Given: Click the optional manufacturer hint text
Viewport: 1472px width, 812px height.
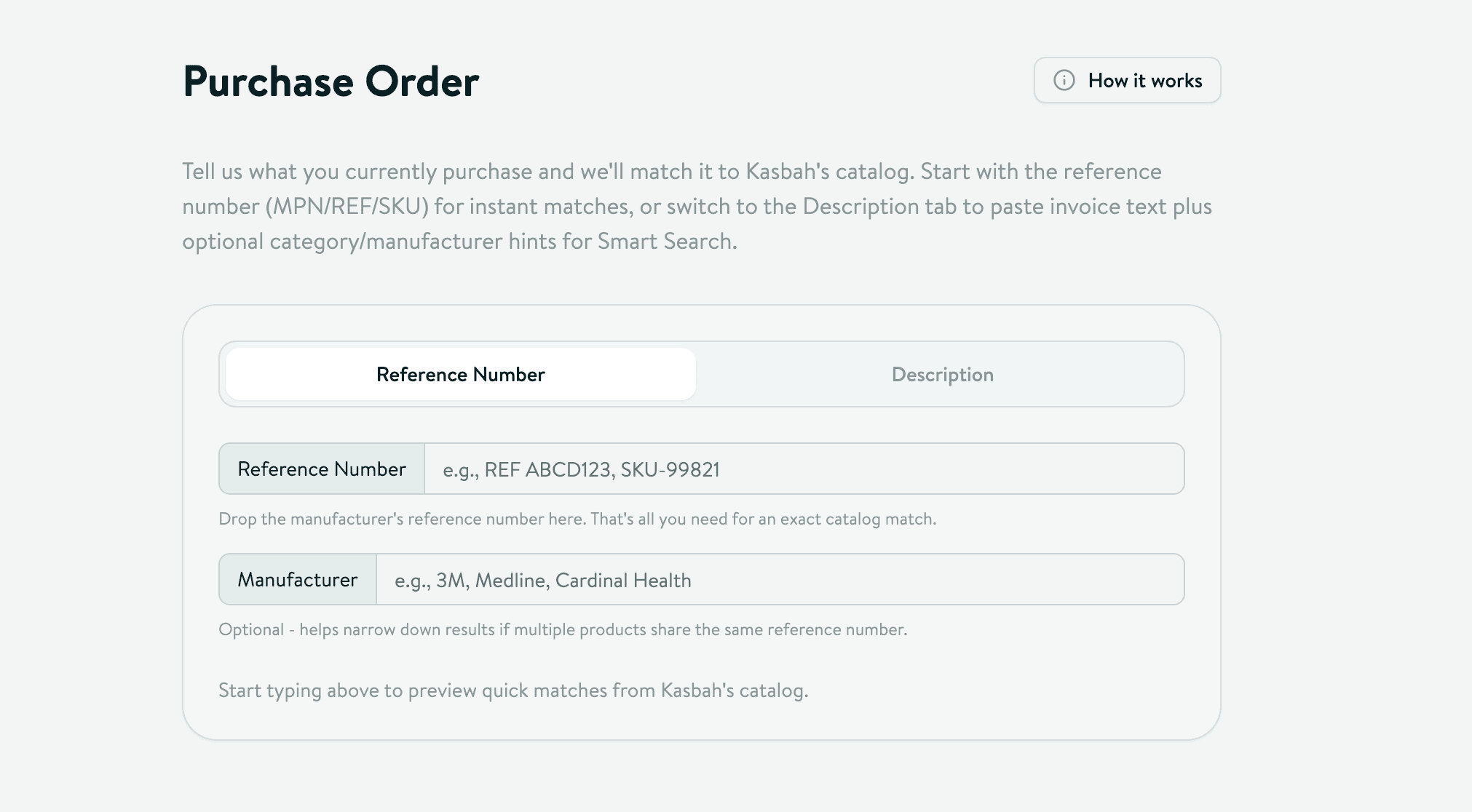Looking at the screenshot, I should [x=563, y=629].
